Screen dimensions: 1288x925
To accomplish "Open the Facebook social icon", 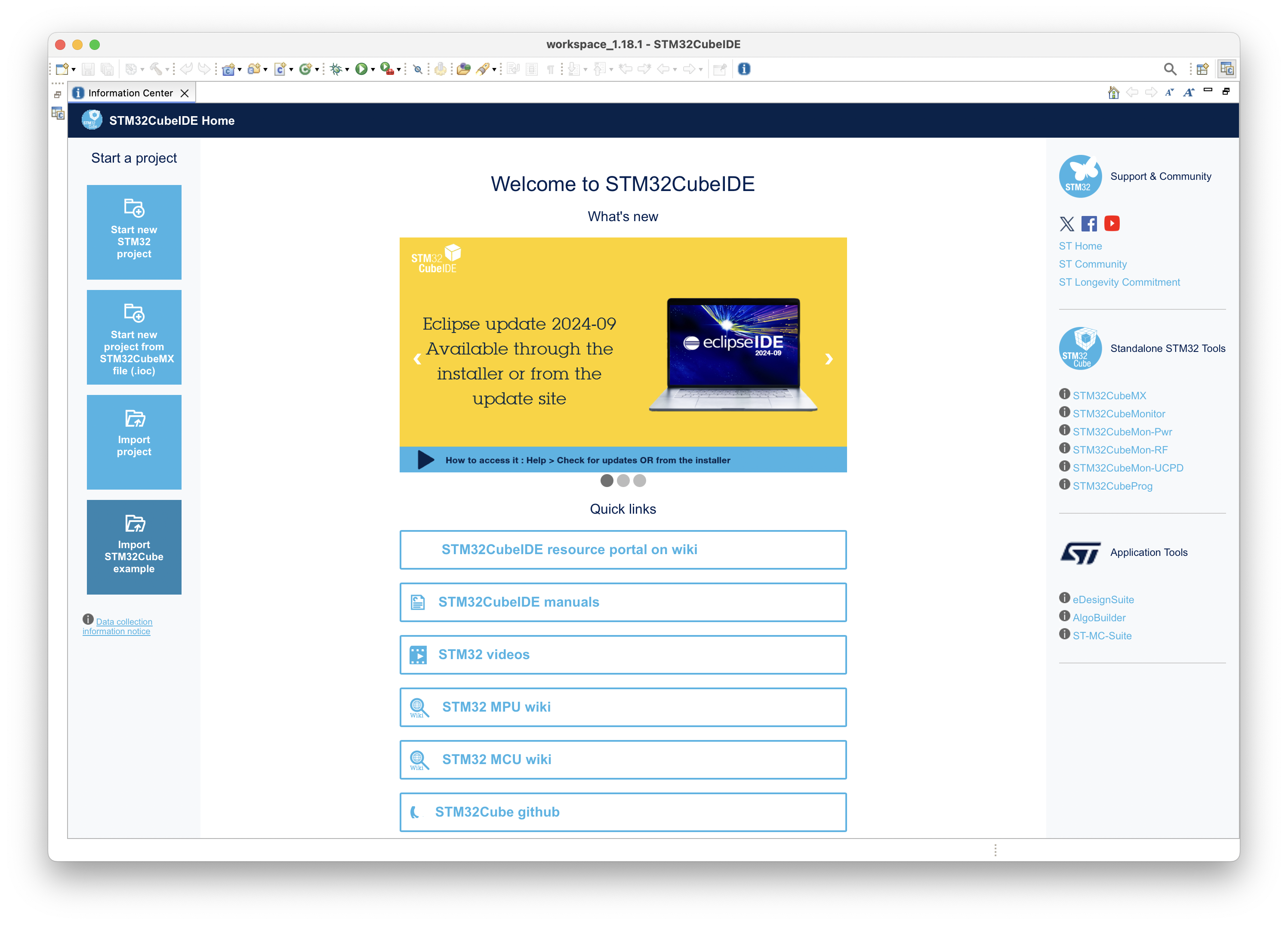I will tap(1089, 224).
